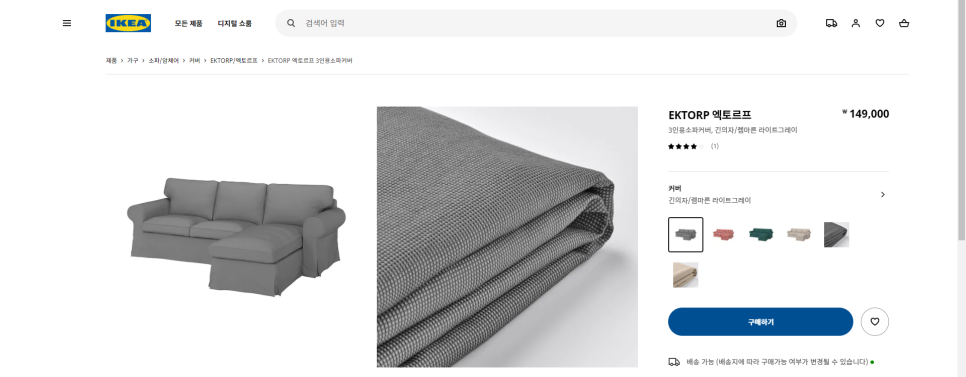Viewport: 966px width, 377px height.
Task: Open the grey sofa product image
Action: (236, 237)
